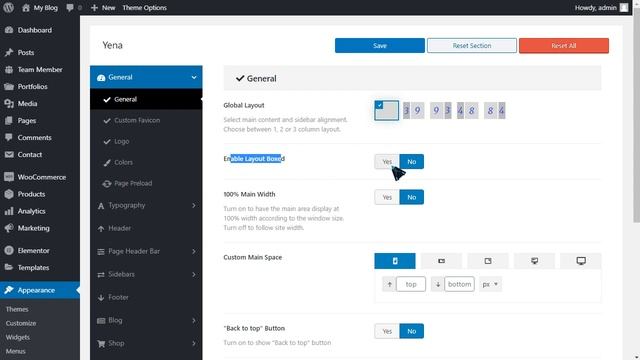Screen dimensions: 640x360
Task: Click the Analytics bar chart icon
Action: pos(9,211)
